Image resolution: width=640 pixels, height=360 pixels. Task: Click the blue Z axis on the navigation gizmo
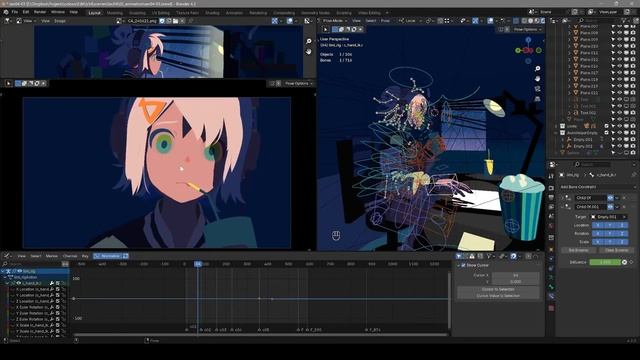528,40
